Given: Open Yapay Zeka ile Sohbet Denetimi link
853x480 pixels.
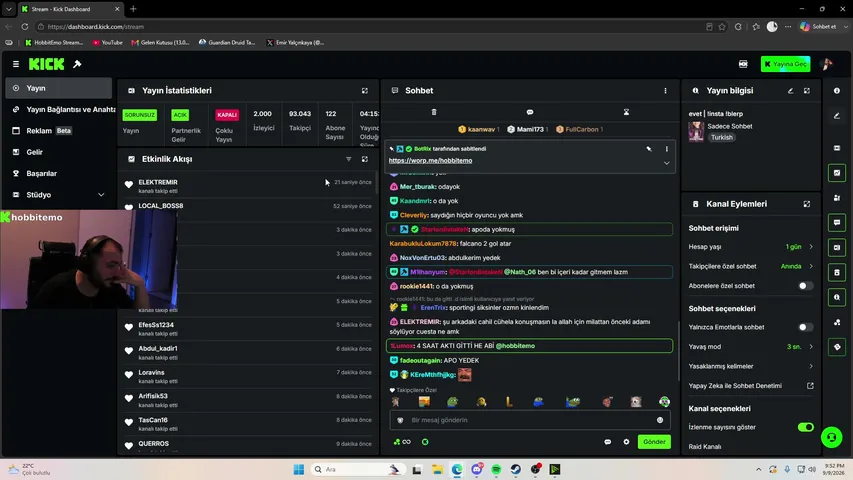Looking at the screenshot, I should click(750, 386).
